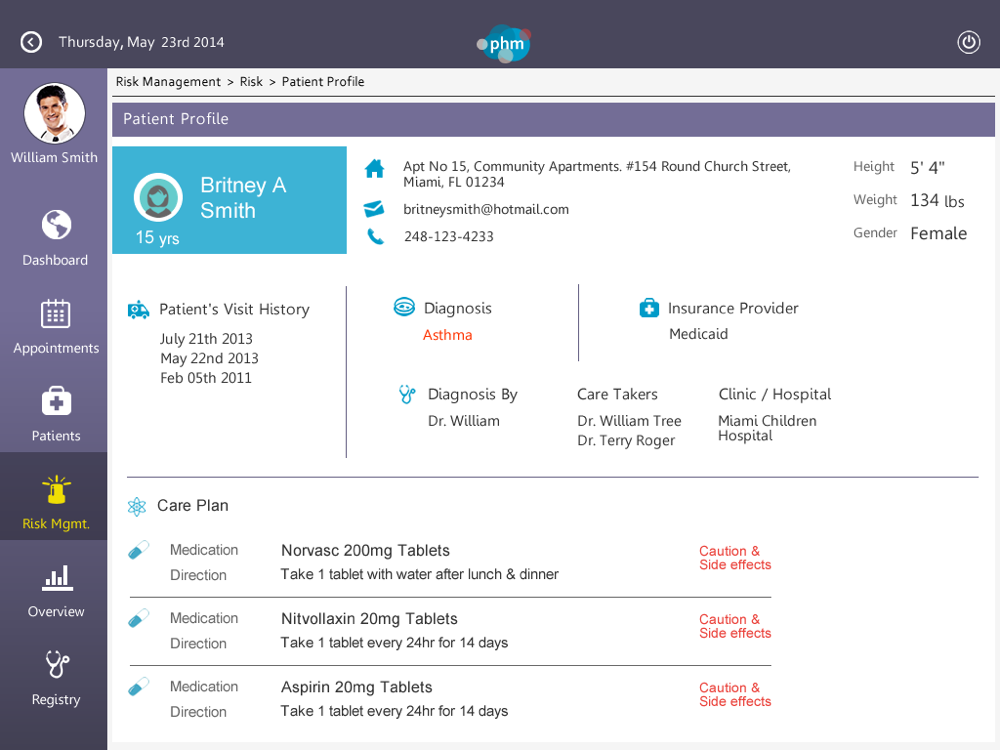
Task: Open Registry stethoscope icon
Action: [x=56, y=665]
